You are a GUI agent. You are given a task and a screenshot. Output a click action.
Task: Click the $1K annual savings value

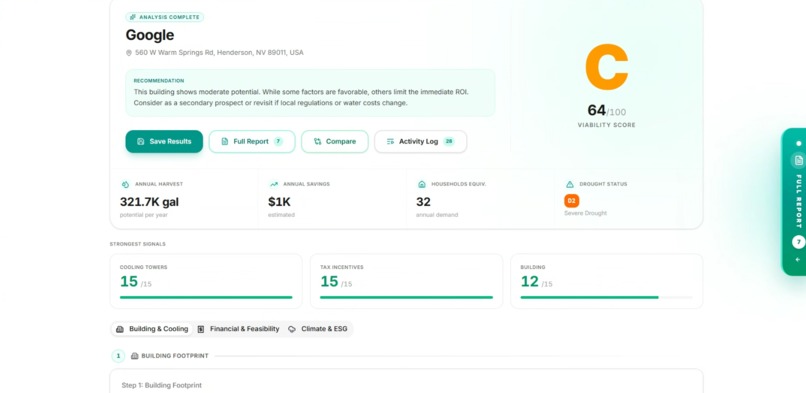(279, 202)
